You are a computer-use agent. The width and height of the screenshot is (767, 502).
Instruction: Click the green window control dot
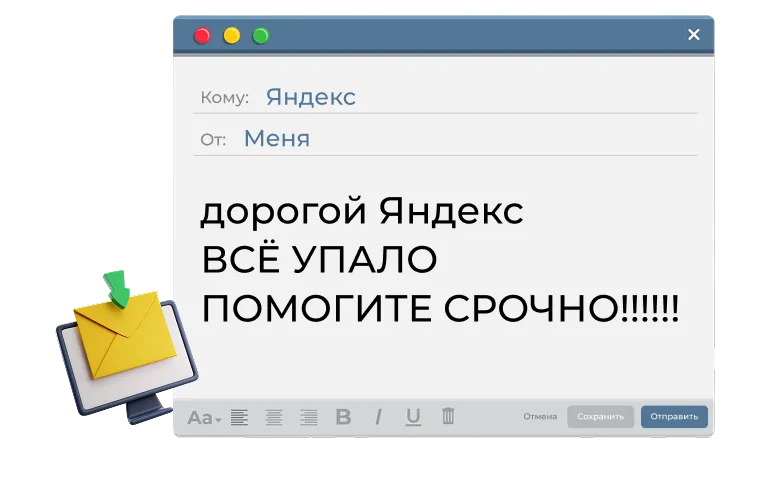260,36
